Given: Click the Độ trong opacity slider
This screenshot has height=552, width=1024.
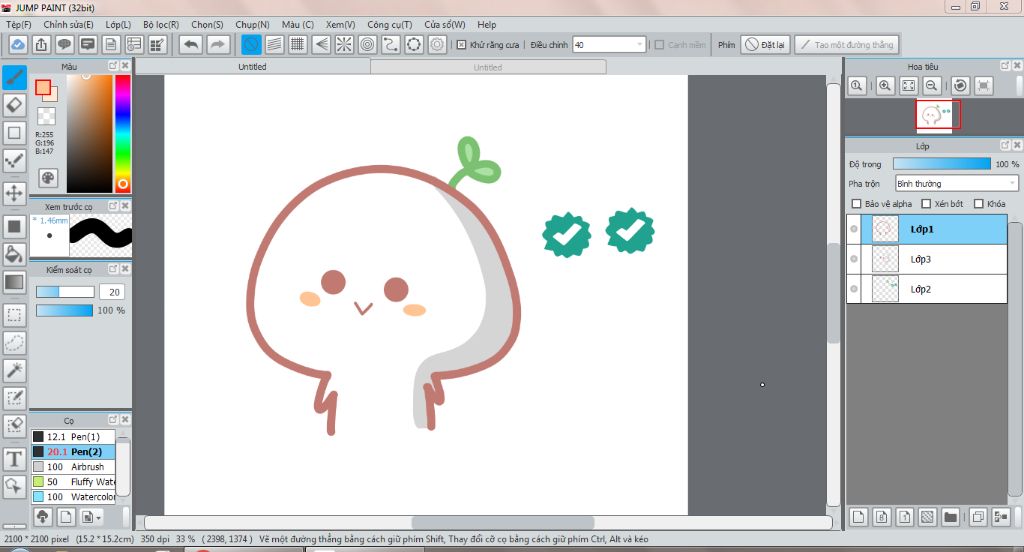Looking at the screenshot, I should (x=942, y=164).
